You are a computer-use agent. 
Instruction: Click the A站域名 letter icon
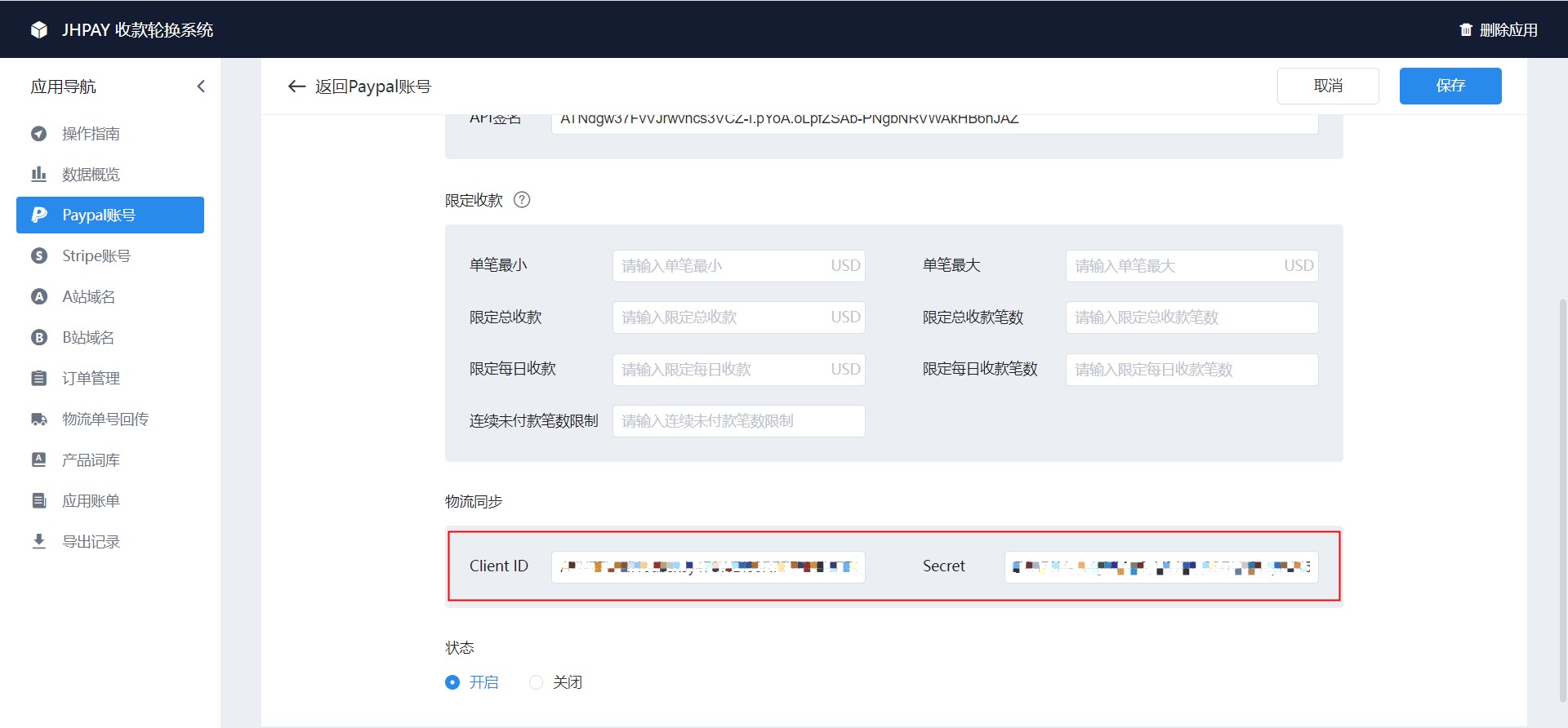click(39, 297)
